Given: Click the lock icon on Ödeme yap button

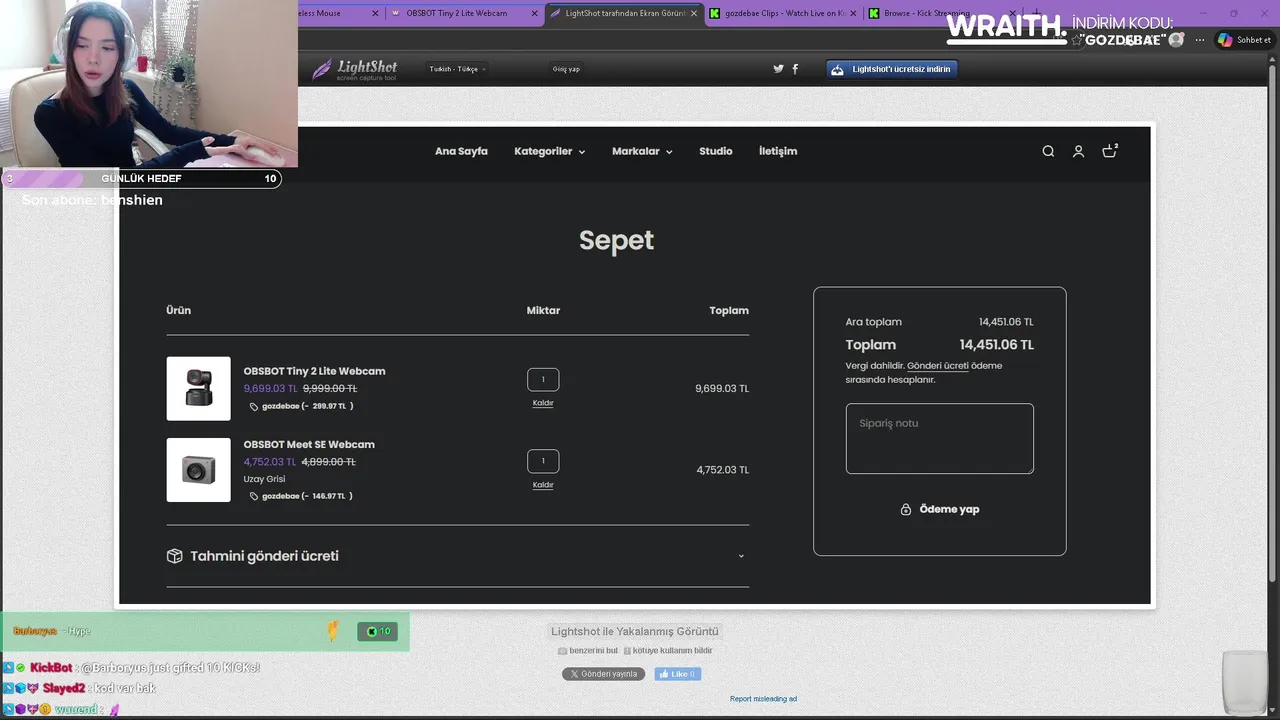Looking at the screenshot, I should [906, 509].
